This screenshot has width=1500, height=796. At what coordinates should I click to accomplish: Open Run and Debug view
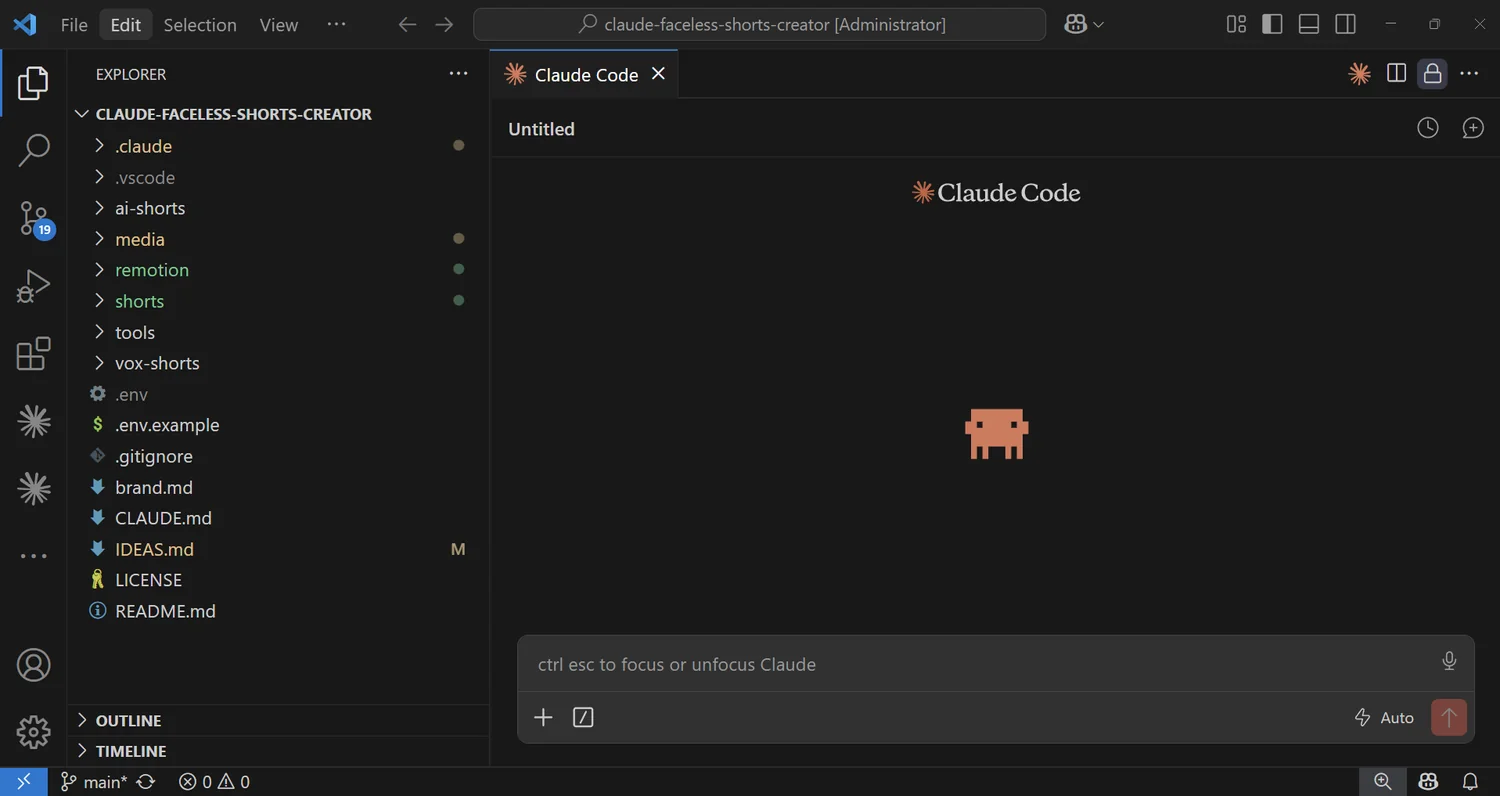[33, 286]
